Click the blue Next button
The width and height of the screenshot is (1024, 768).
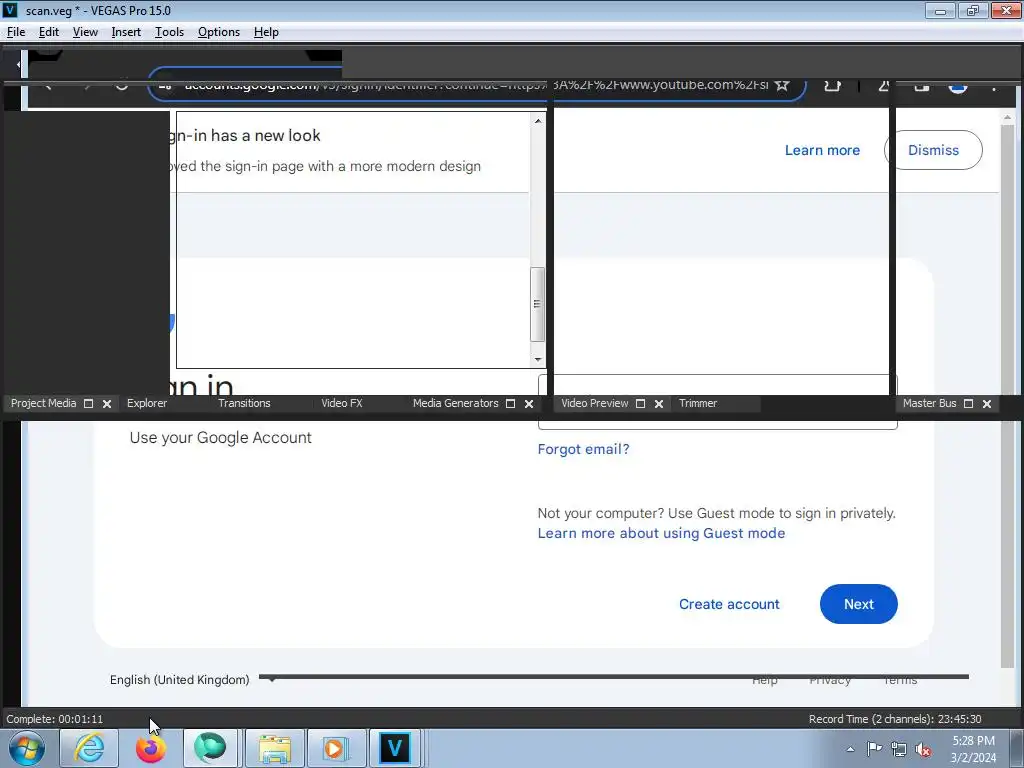(858, 604)
